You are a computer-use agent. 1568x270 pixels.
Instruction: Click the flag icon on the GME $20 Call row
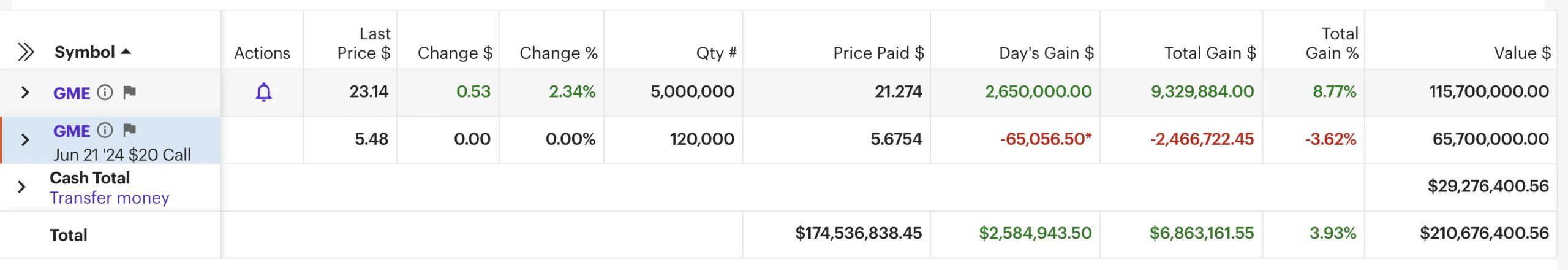(x=129, y=130)
